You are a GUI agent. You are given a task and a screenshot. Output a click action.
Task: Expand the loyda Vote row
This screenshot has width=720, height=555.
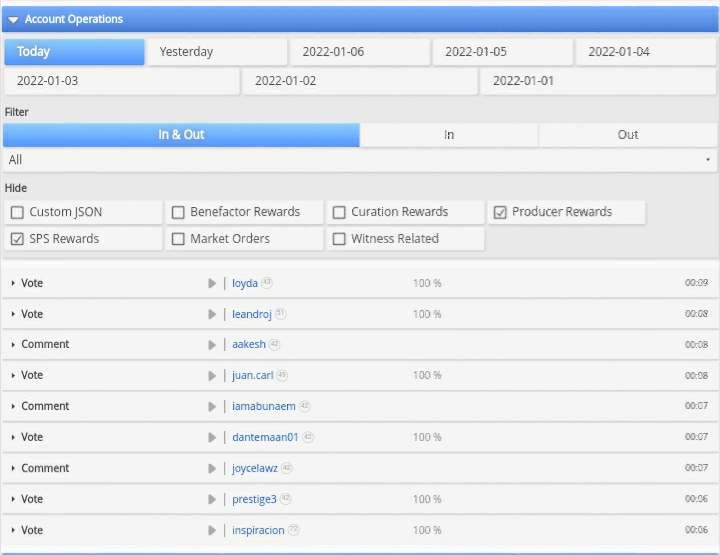(13, 284)
